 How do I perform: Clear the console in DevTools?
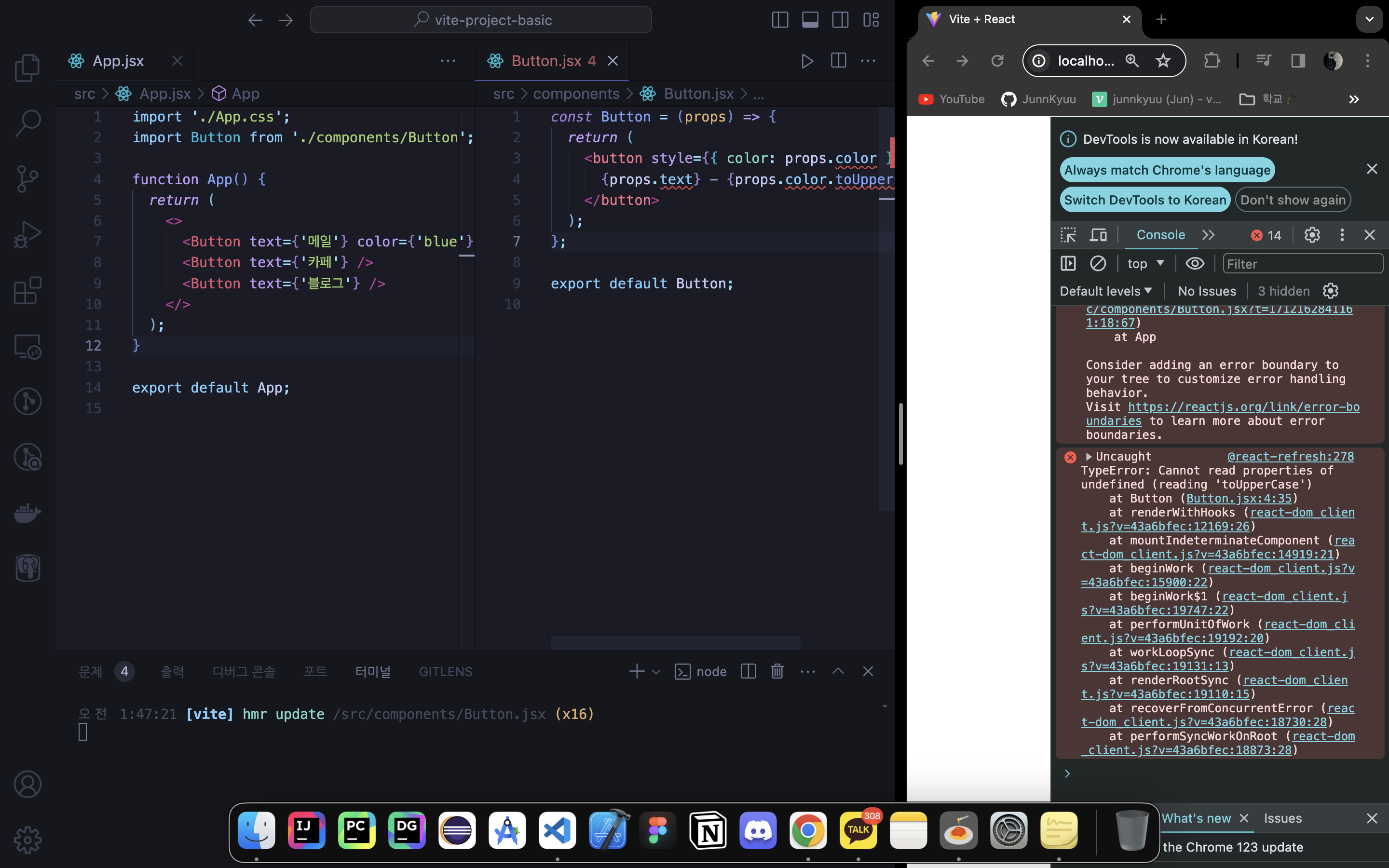click(x=1097, y=263)
